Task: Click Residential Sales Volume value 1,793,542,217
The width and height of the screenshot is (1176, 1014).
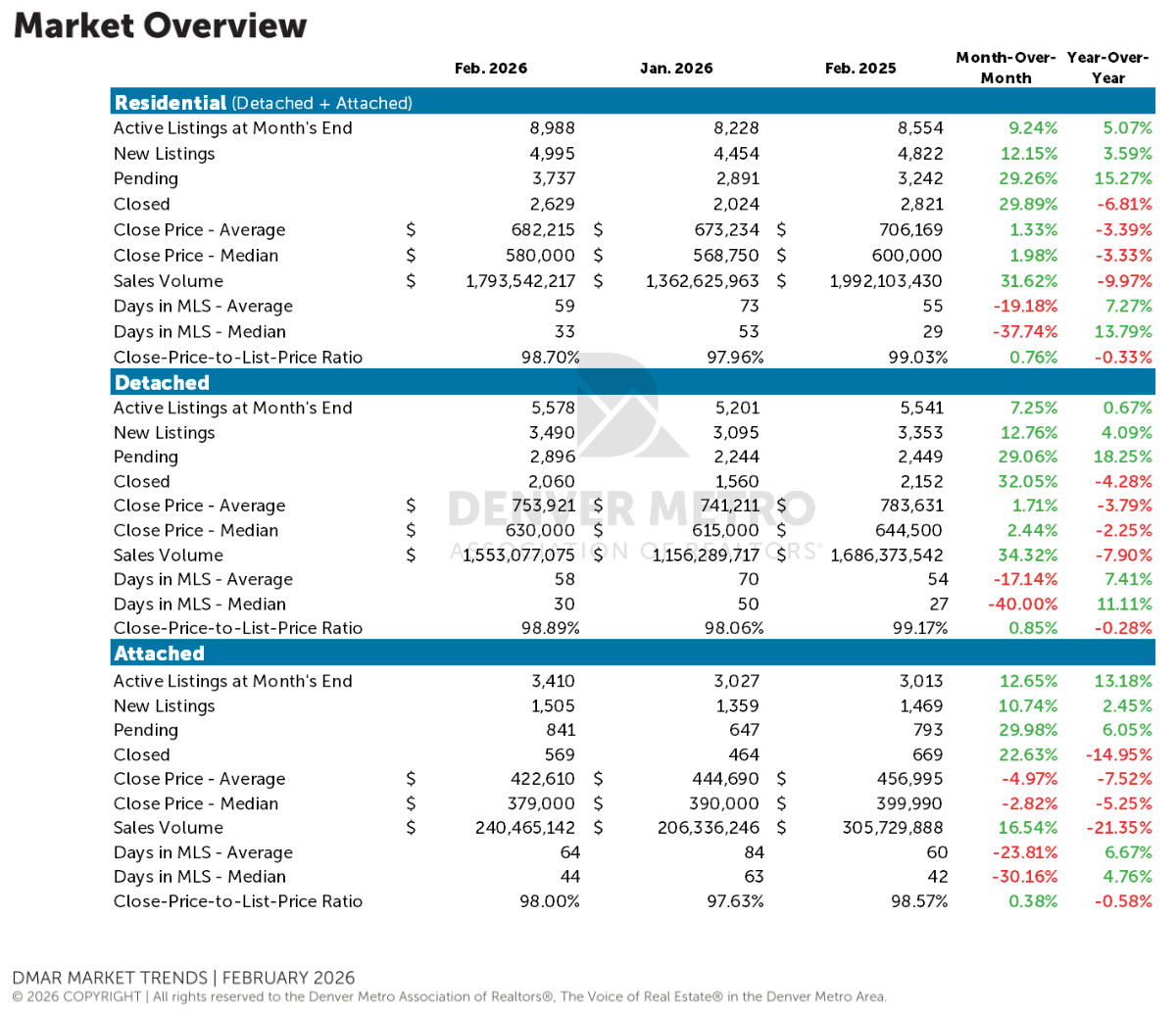Action: point(519,281)
